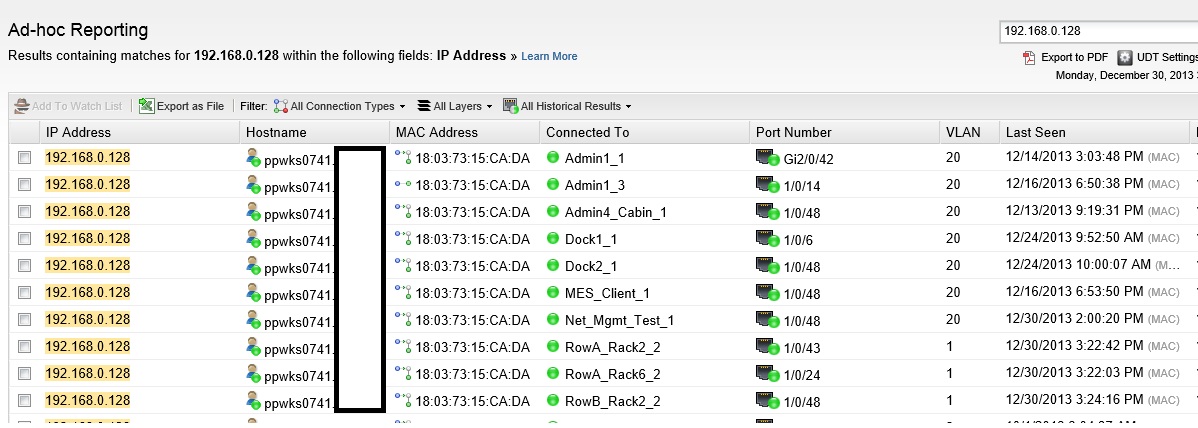The width and height of the screenshot is (1198, 428).
Task: Check the box for RowA_Rack6_2 row
Action: 24,374
